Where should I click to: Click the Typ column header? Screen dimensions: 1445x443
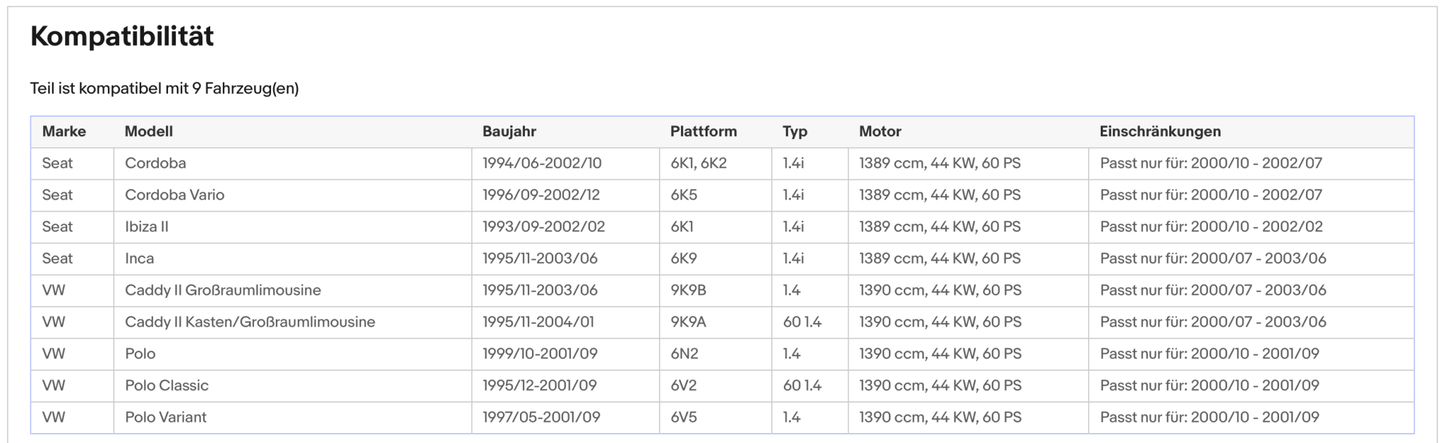tap(795, 132)
